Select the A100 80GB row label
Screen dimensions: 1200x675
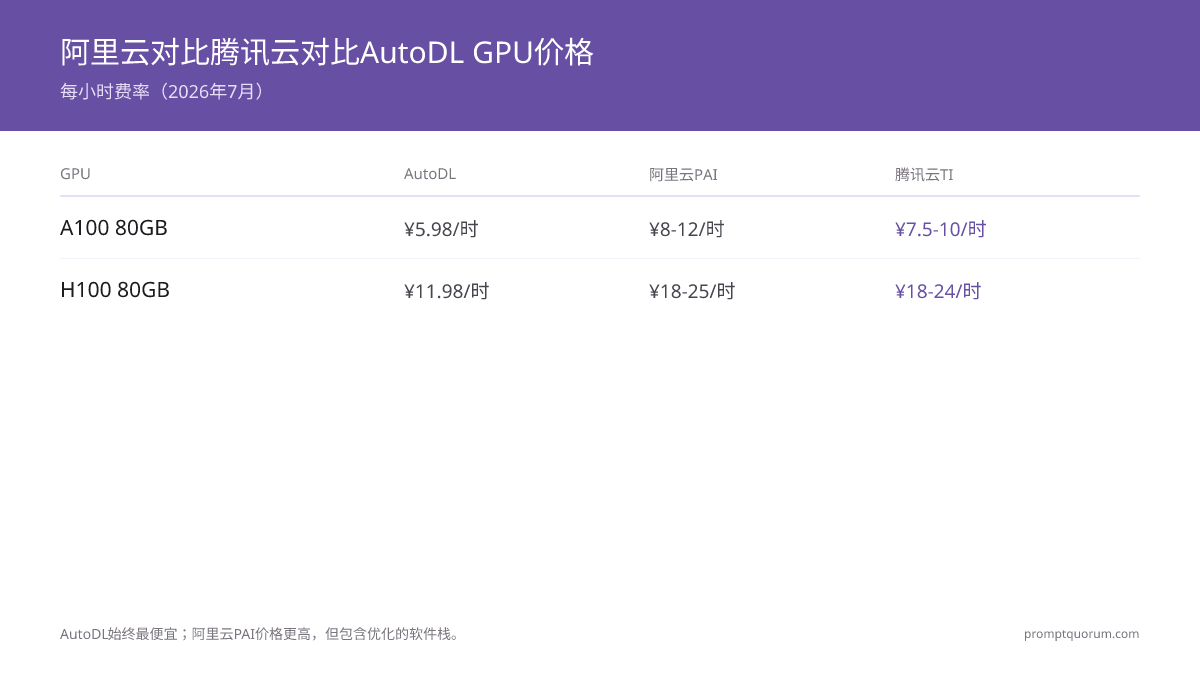[x=114, y=228]
